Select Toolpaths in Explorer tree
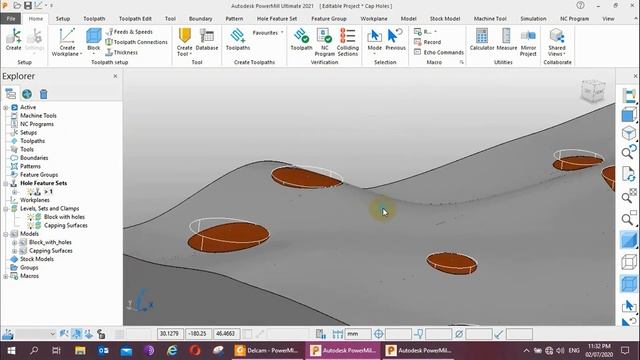 coord(32,141)
